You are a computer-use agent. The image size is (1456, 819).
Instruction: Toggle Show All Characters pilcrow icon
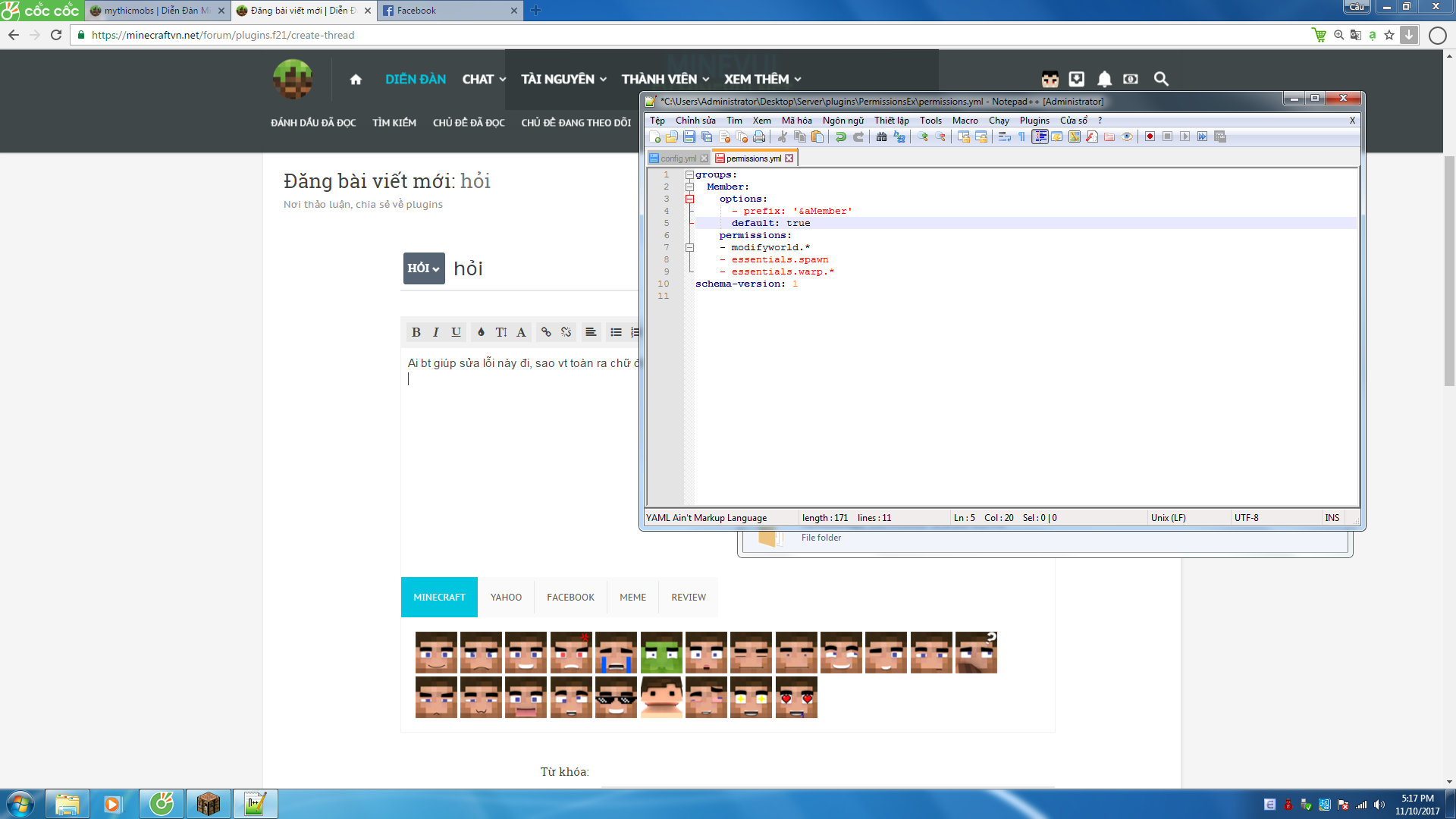coord(1021,137)
